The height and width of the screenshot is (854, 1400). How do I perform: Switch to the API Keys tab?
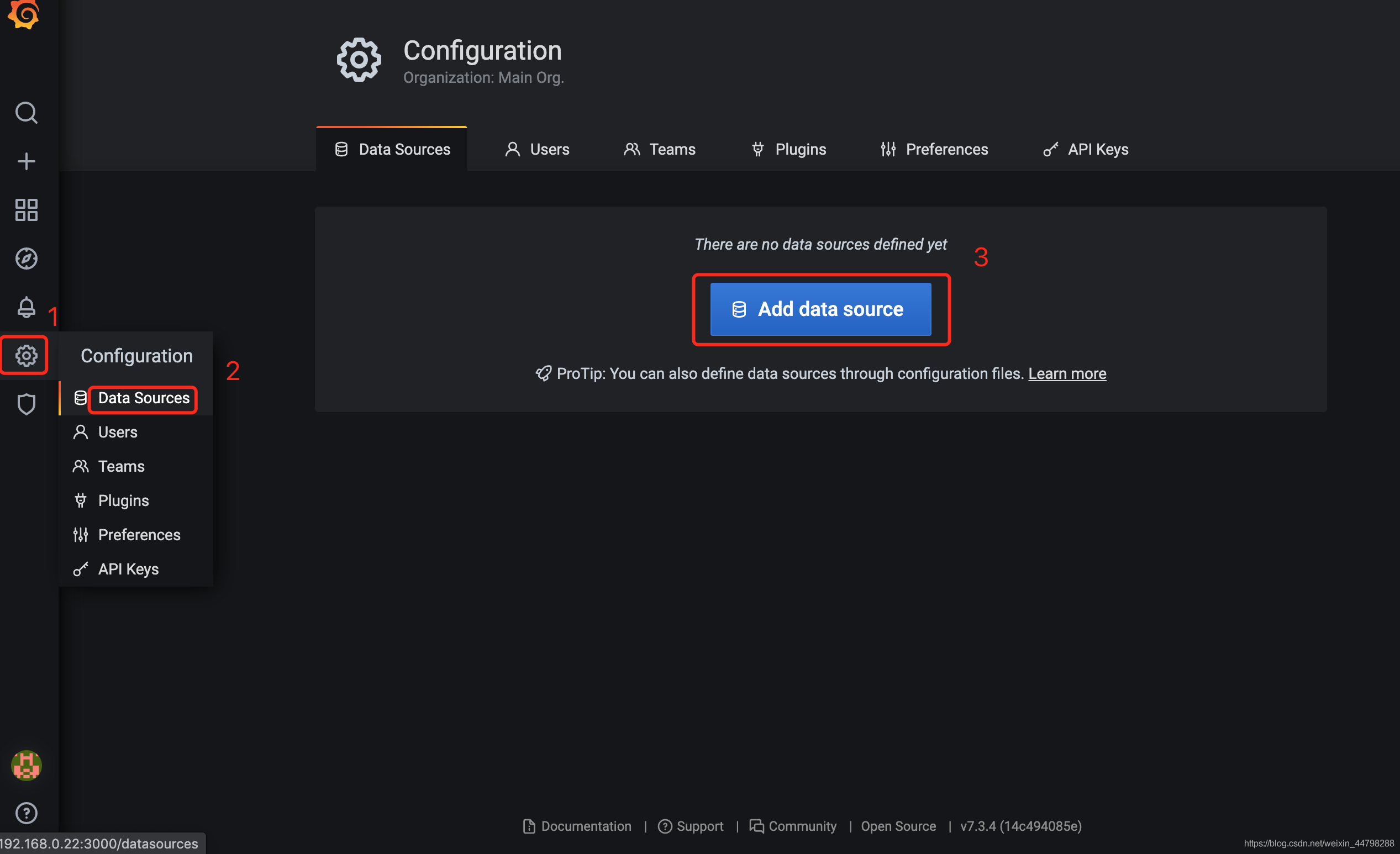point(1086,149)
